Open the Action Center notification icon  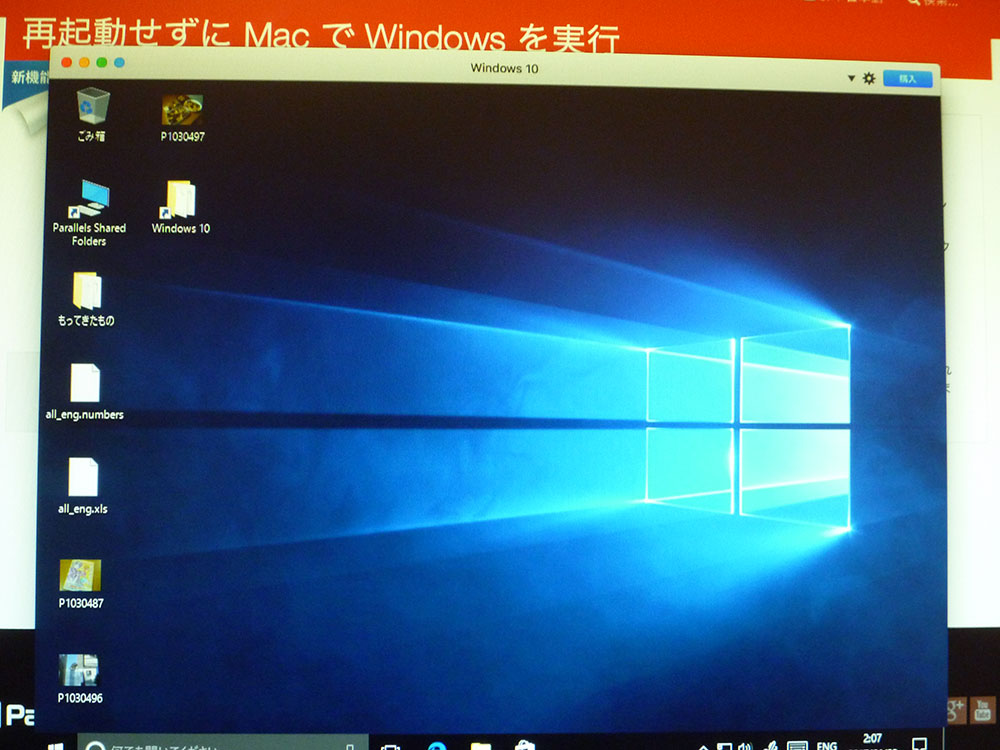point(919,744)
